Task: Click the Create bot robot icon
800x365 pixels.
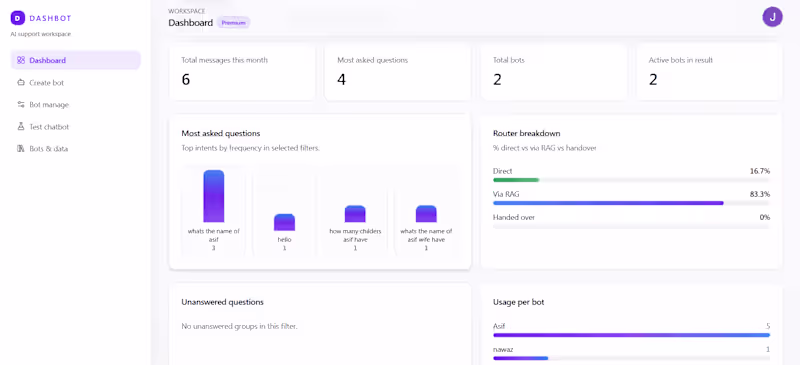Action: click(x=21, y=83)
